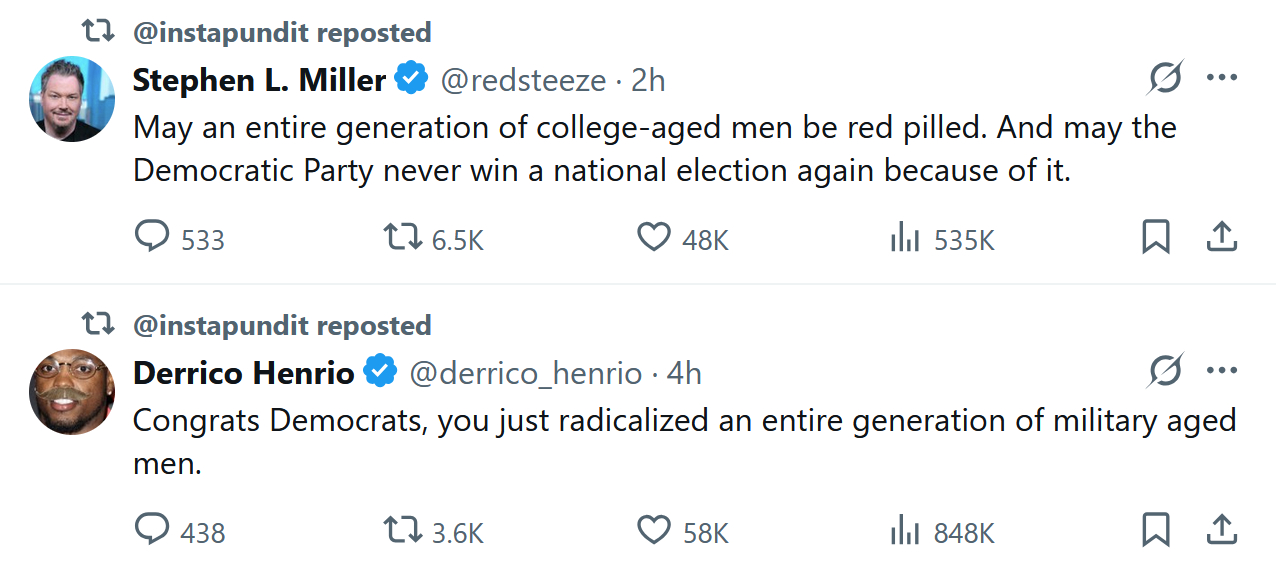
Task: Open the @derrico_henrio handle link
Action: (x=526, y=373)
